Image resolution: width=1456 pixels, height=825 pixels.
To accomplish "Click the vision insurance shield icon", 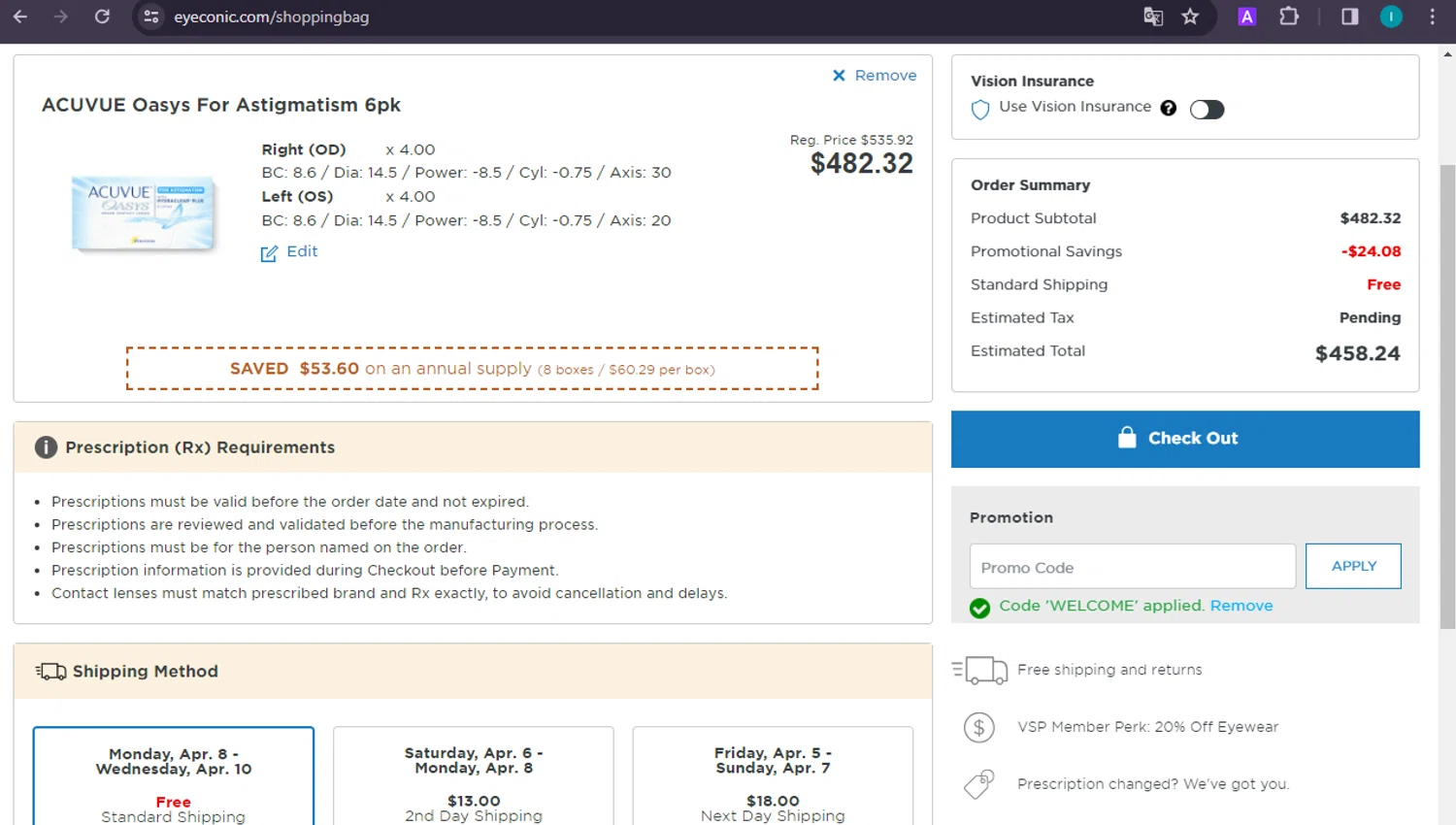I will coord(980,109).
